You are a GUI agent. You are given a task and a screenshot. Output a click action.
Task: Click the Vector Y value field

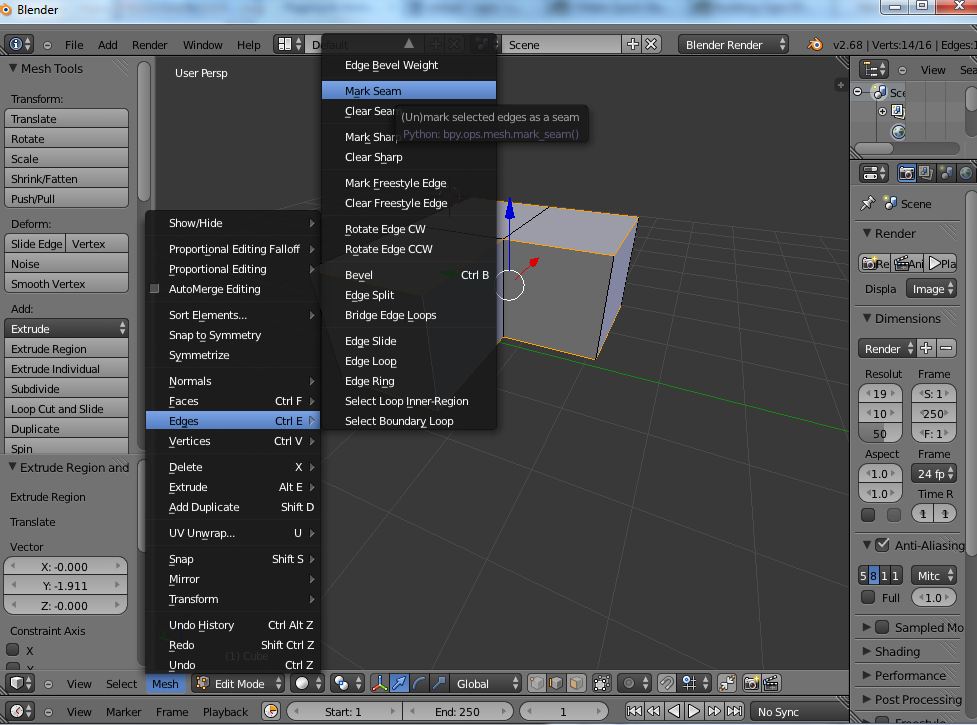coord(65,585)
